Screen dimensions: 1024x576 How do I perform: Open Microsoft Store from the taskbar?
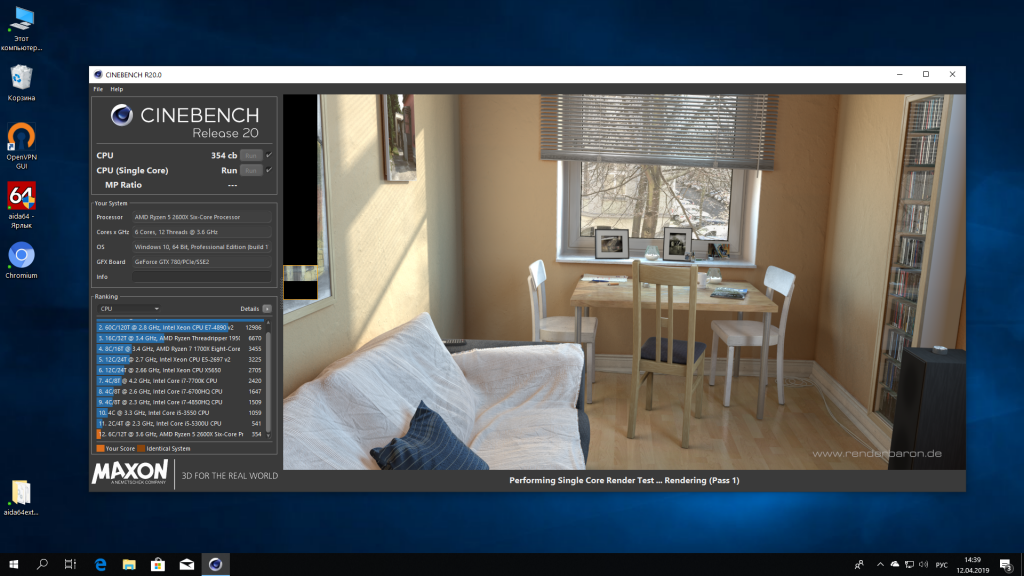(157, 565)
